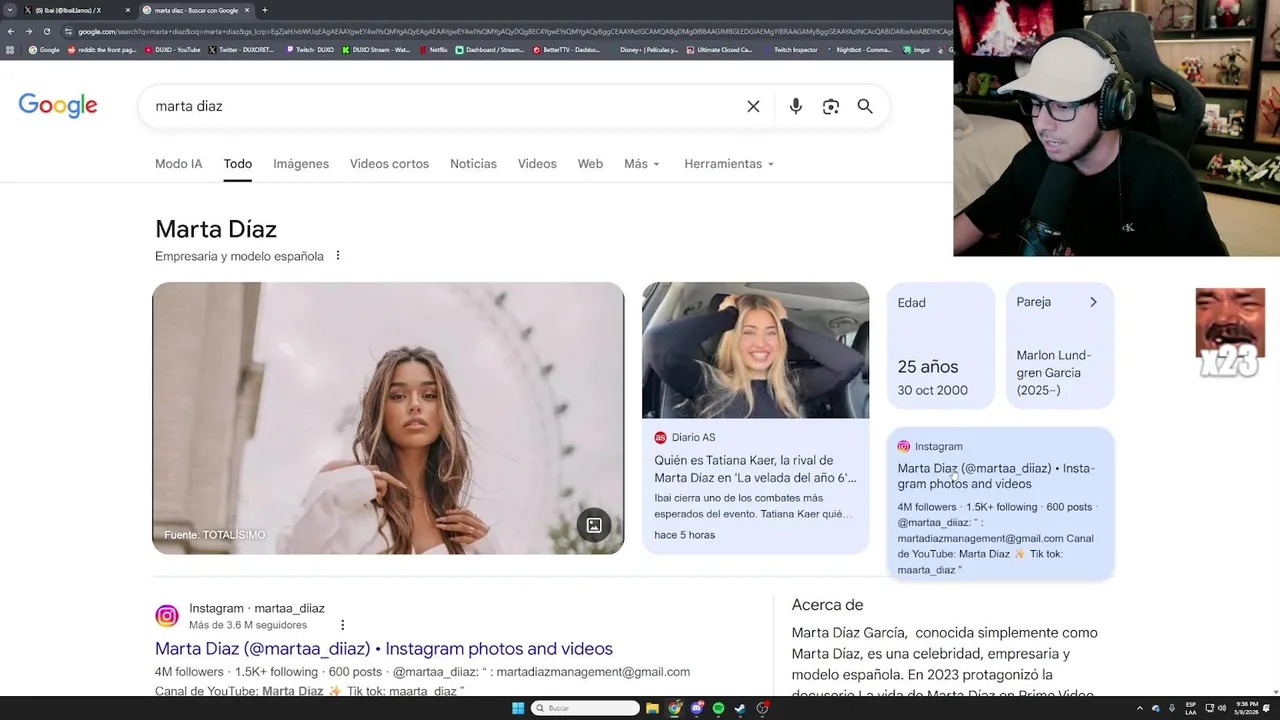The image size is (1280, 720).
Task: Switch to the Videos cortos tab
Action: 389,164
